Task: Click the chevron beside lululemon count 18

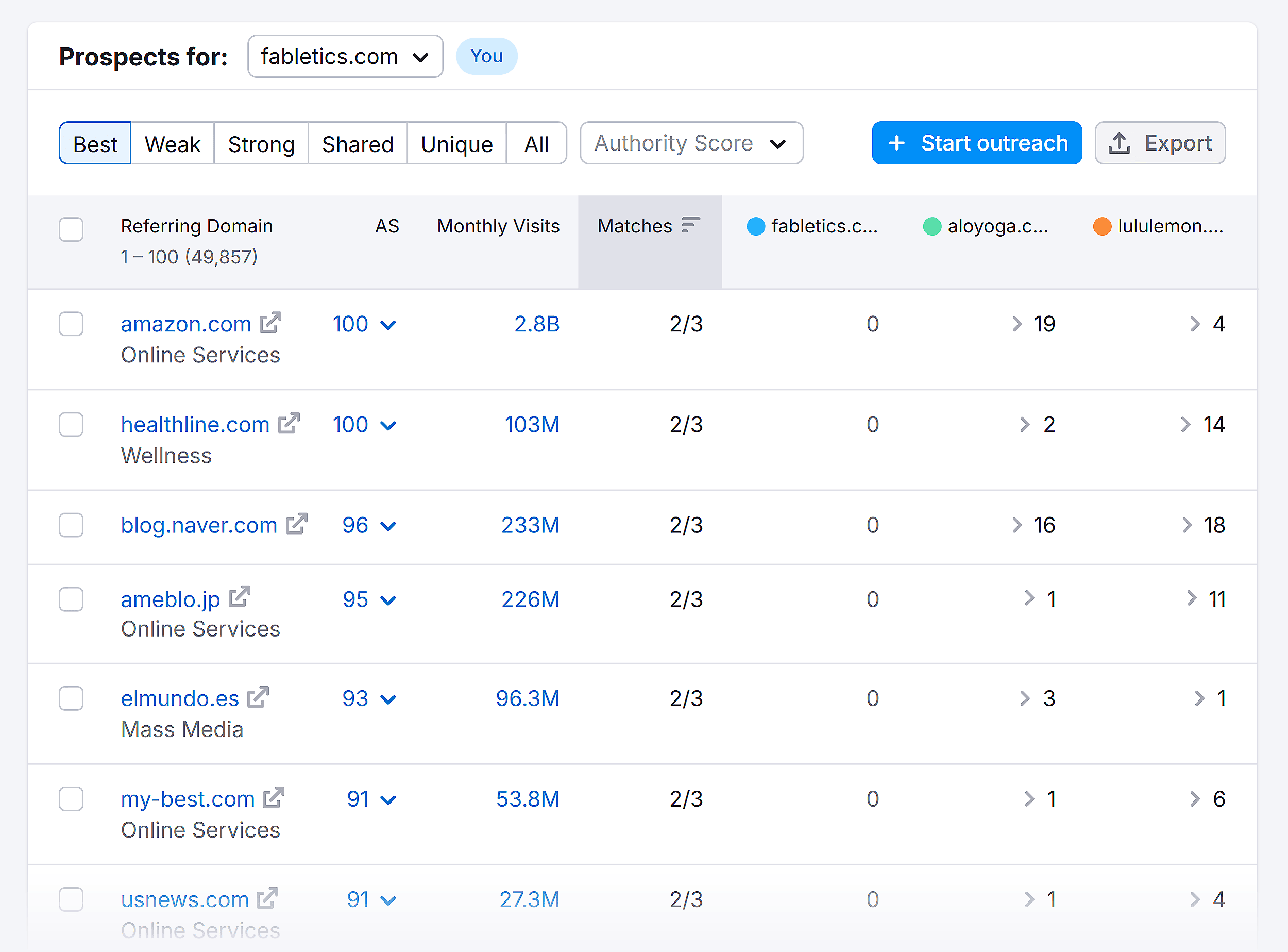Action: pos(1187,525)
